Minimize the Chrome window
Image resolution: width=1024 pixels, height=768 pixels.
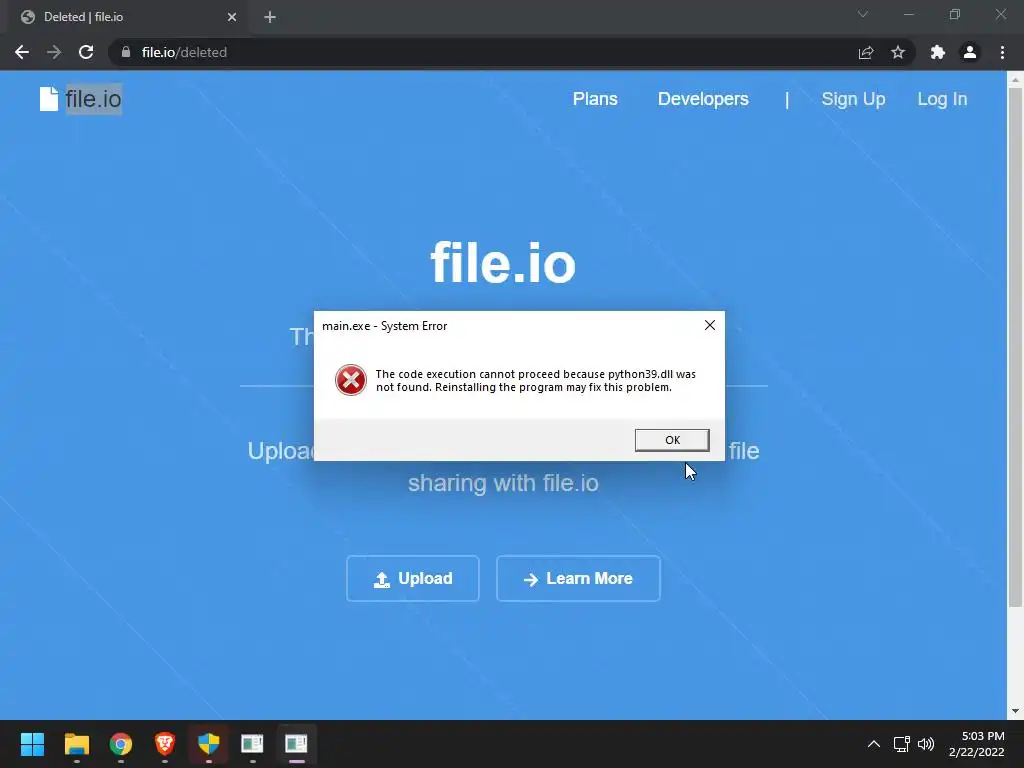908,14
